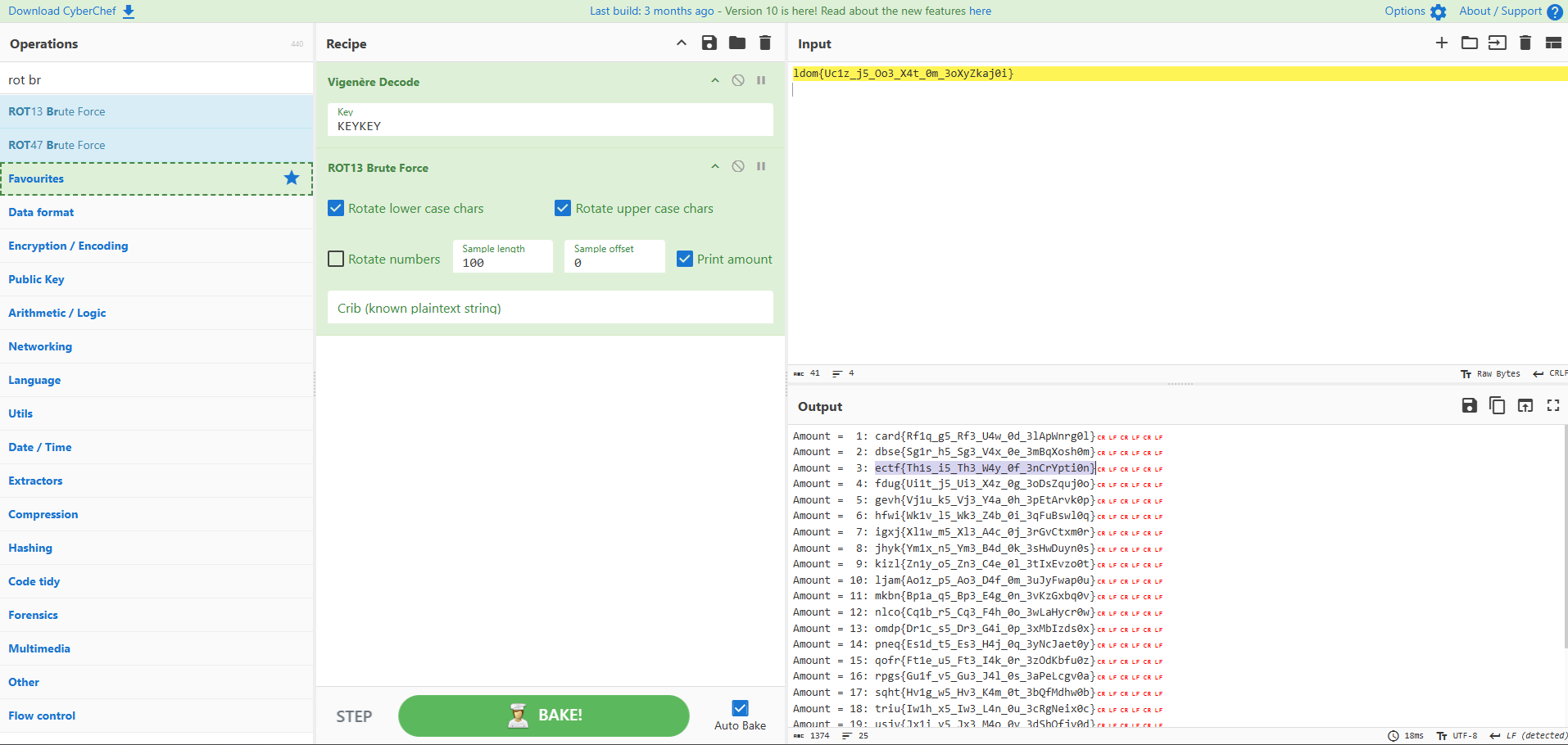Open the Code tidy category
1568x745 pixels.
[156, 581]
